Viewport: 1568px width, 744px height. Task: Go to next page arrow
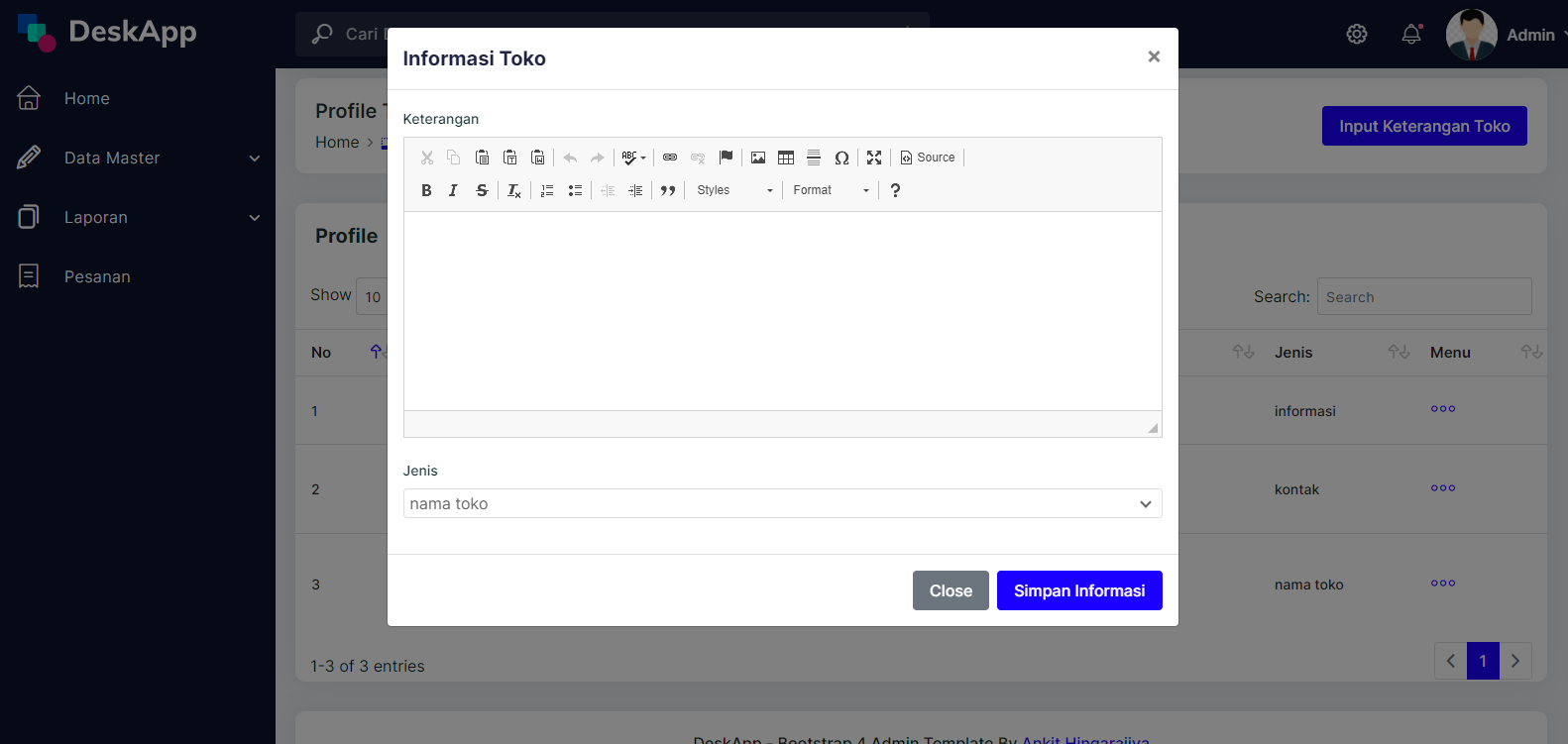(1515, 661)
